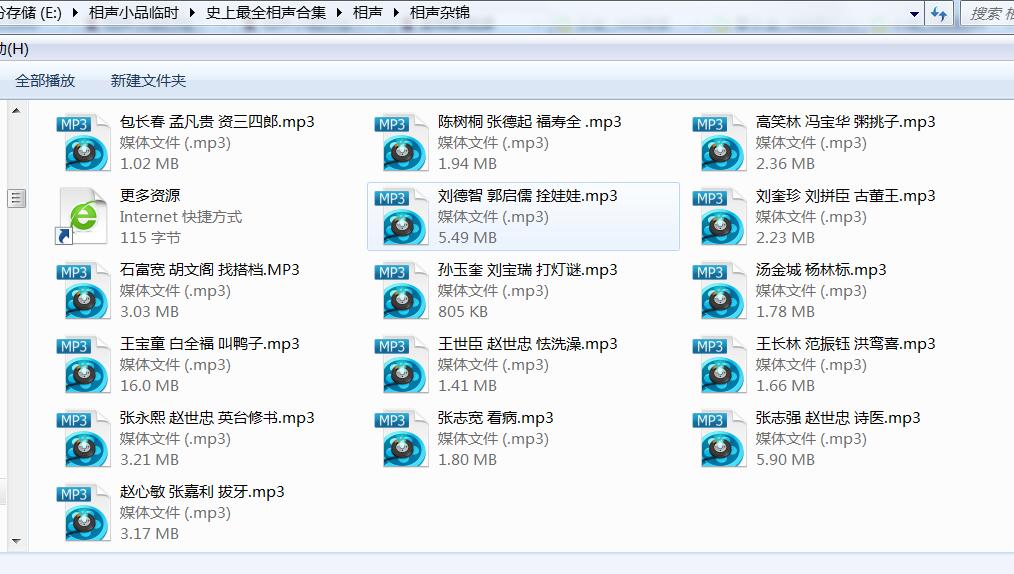Expand the arrow after 史上最全相声合集
Image resolution: width=1014 pixels, height=574 pixels.
click(x=340, y=12)
